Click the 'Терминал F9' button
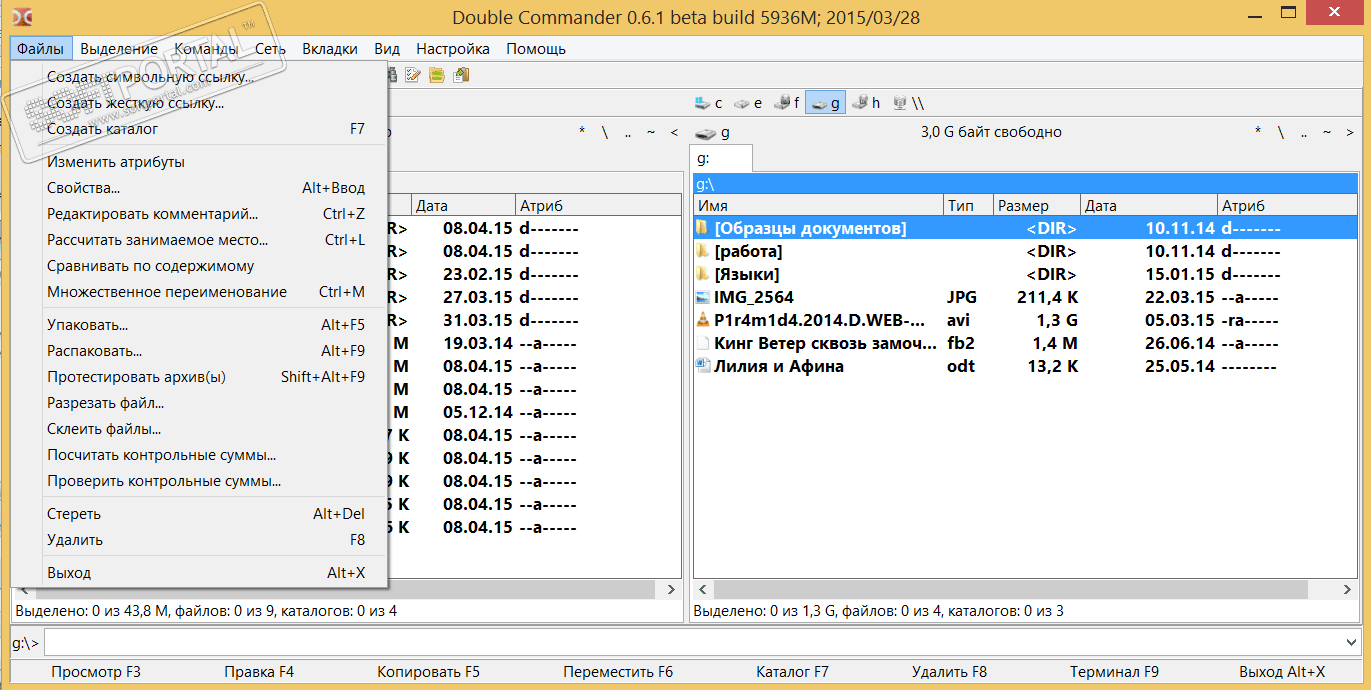Viewport: 1371px width, 690px height. [1114, 672]
